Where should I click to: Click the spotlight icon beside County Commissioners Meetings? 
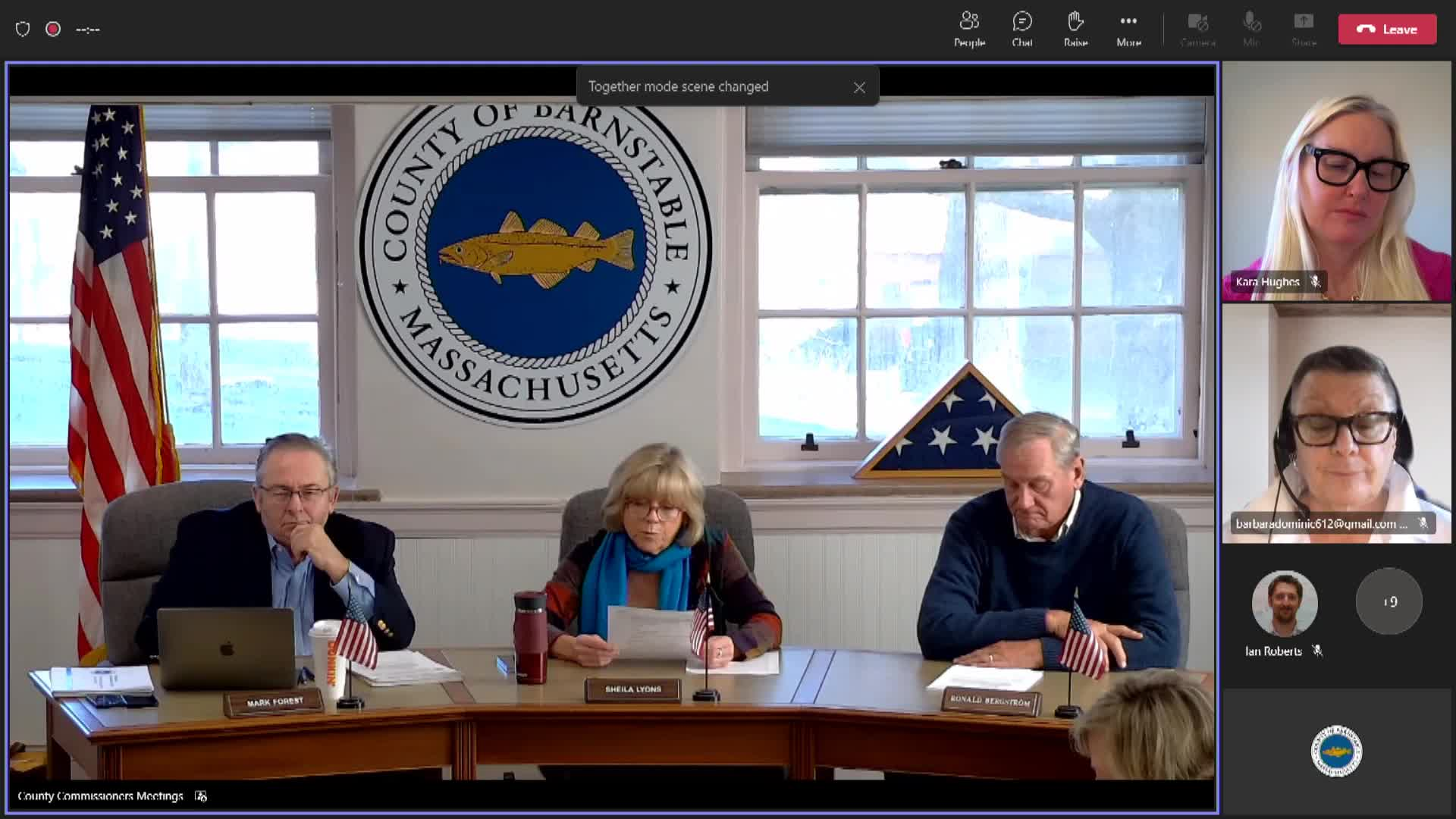[200, 796]
